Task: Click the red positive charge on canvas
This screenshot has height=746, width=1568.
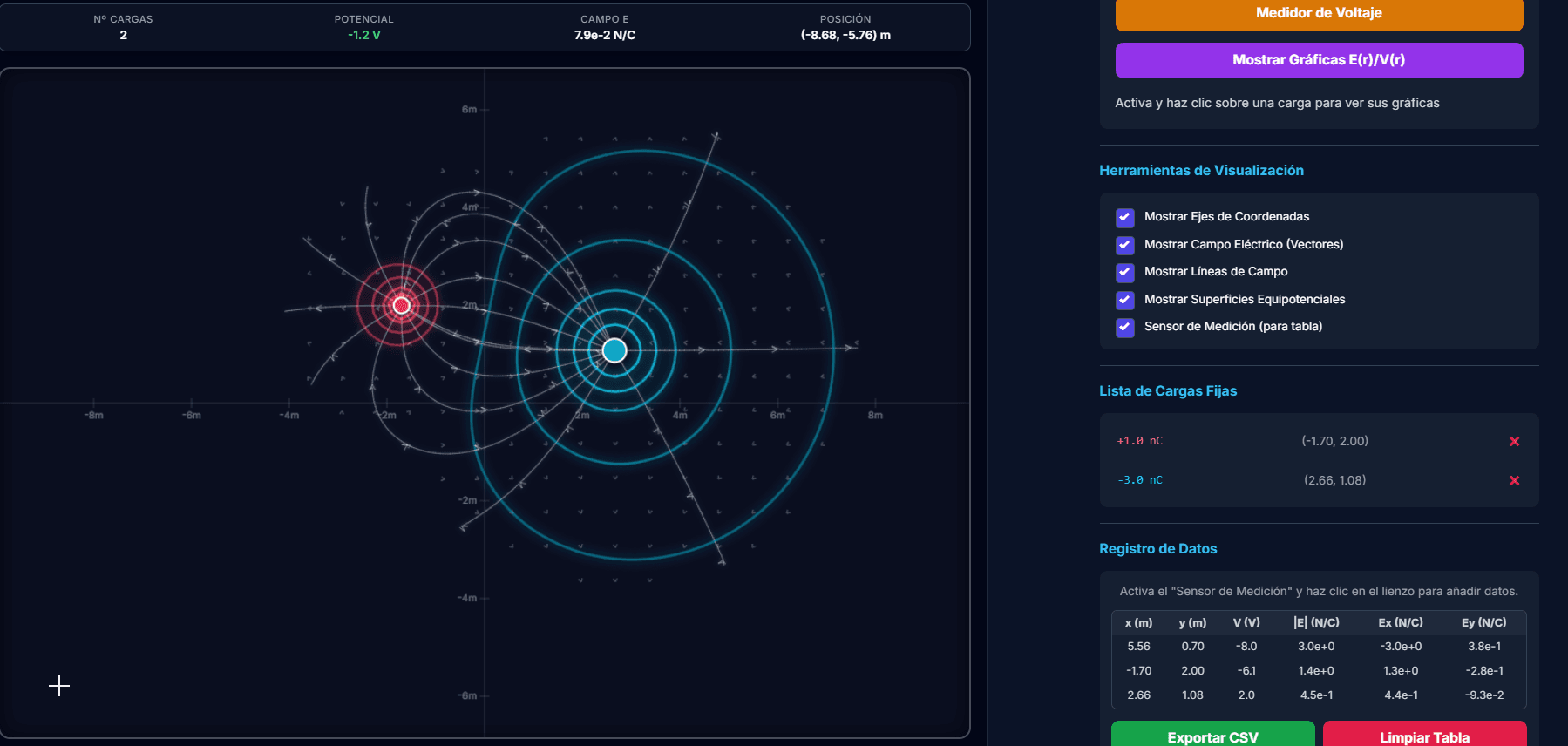Action: click(x=401, y=305)
